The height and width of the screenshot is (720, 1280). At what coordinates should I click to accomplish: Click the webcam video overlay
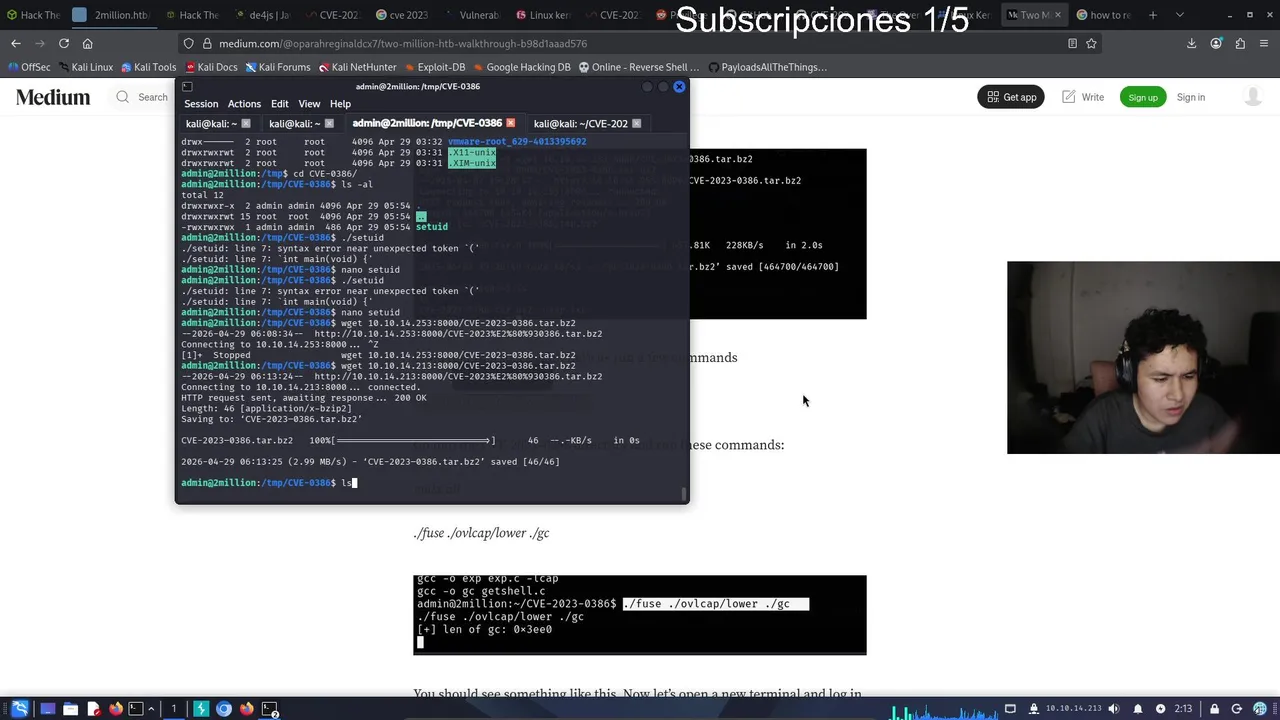(x=1143, y=357)
